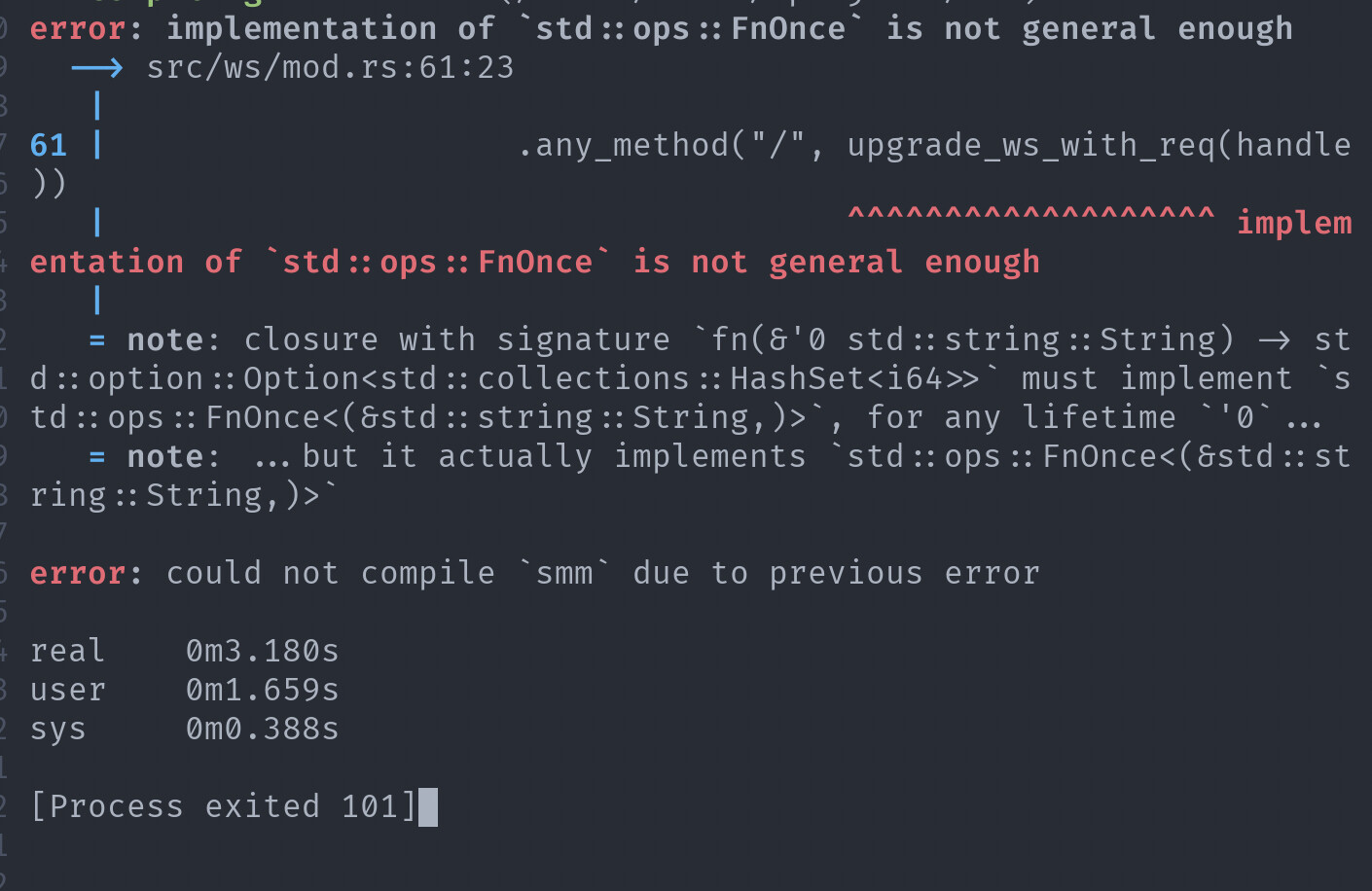
Task: Click the user time value 0m1.659s
Action: [262, 690]
